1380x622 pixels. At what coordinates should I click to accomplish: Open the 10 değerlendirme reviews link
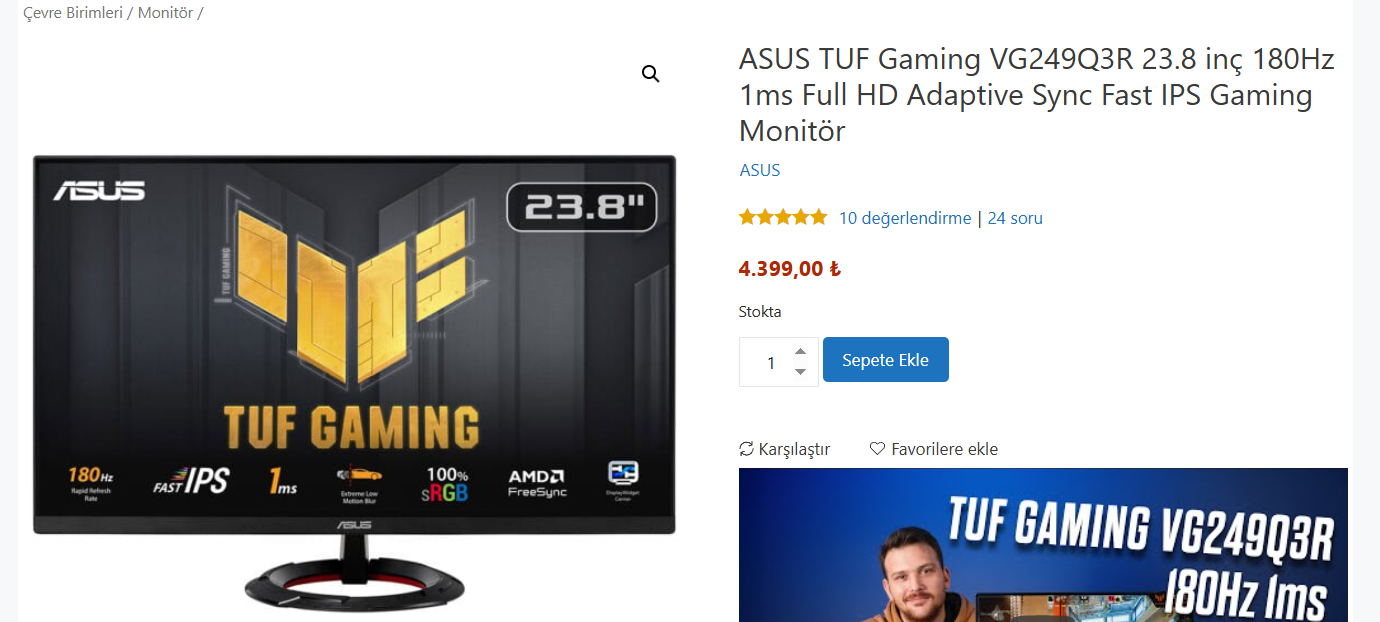(x=905, y=218)
